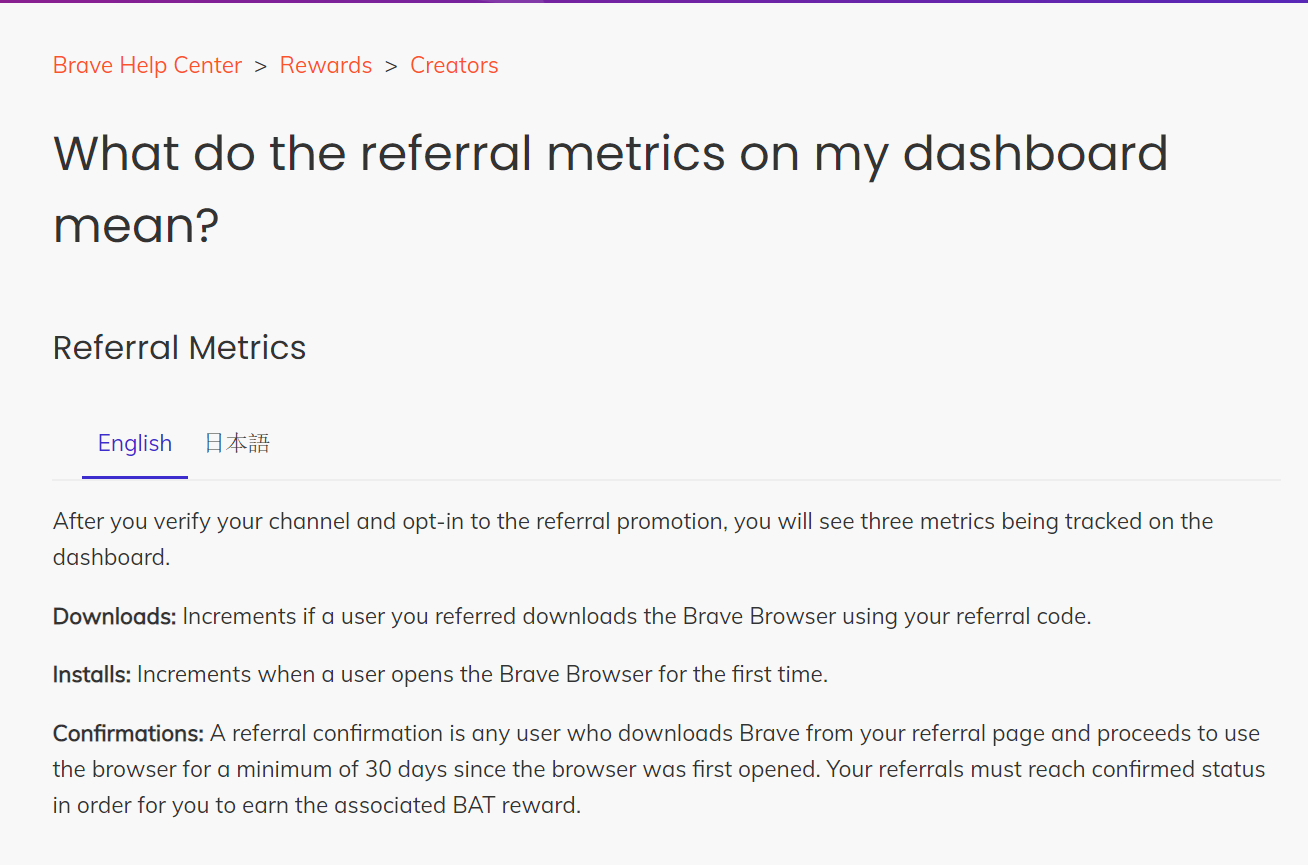Click the purple gradient bar at page top

(x=654, y=1)
